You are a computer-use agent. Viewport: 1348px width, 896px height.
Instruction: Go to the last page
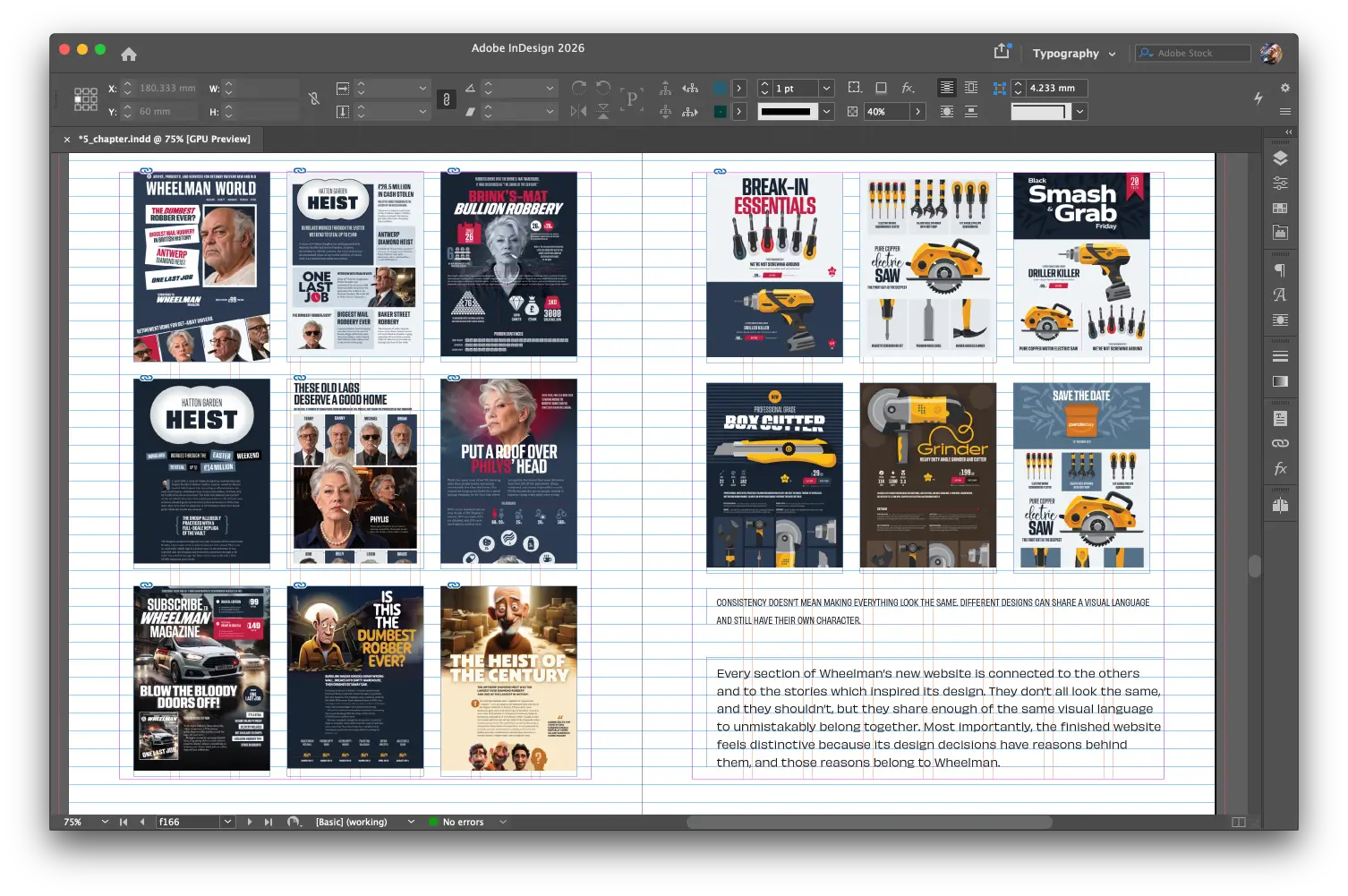(268, 822)
